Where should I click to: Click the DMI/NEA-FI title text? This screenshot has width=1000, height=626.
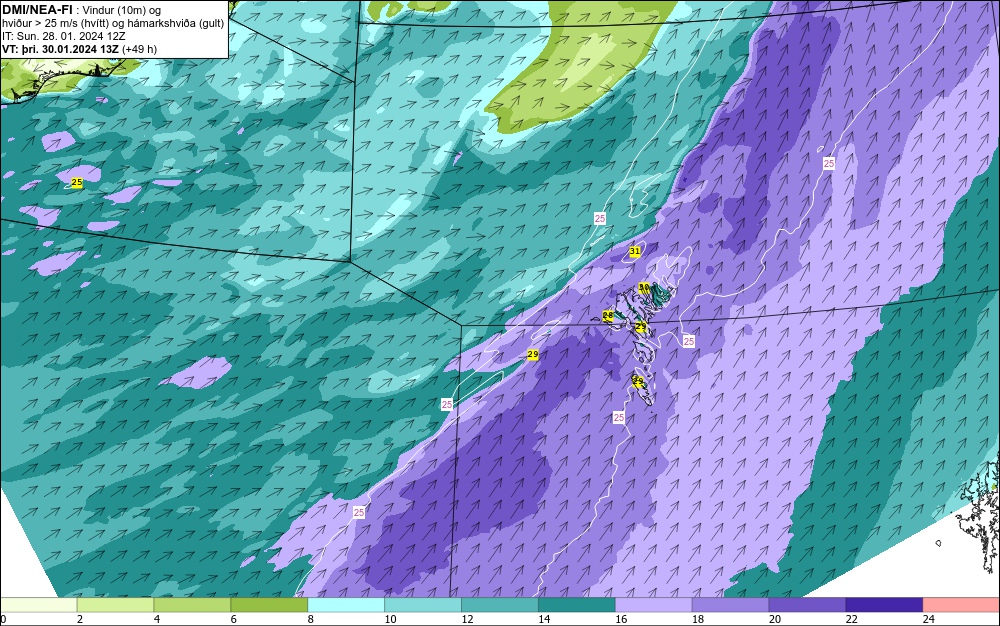(x=37, y=10)
